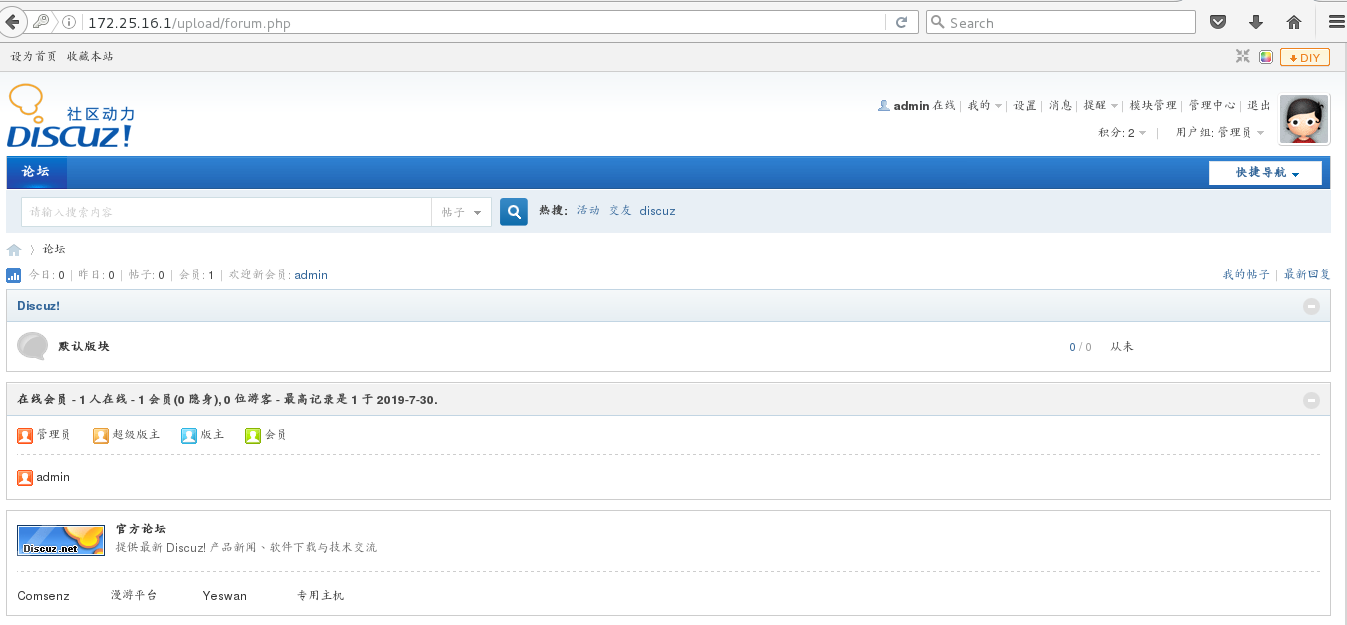Show site information via the info icon
Screen dimensions: 1347x625
pyautogui.click(x=69, y=22)
